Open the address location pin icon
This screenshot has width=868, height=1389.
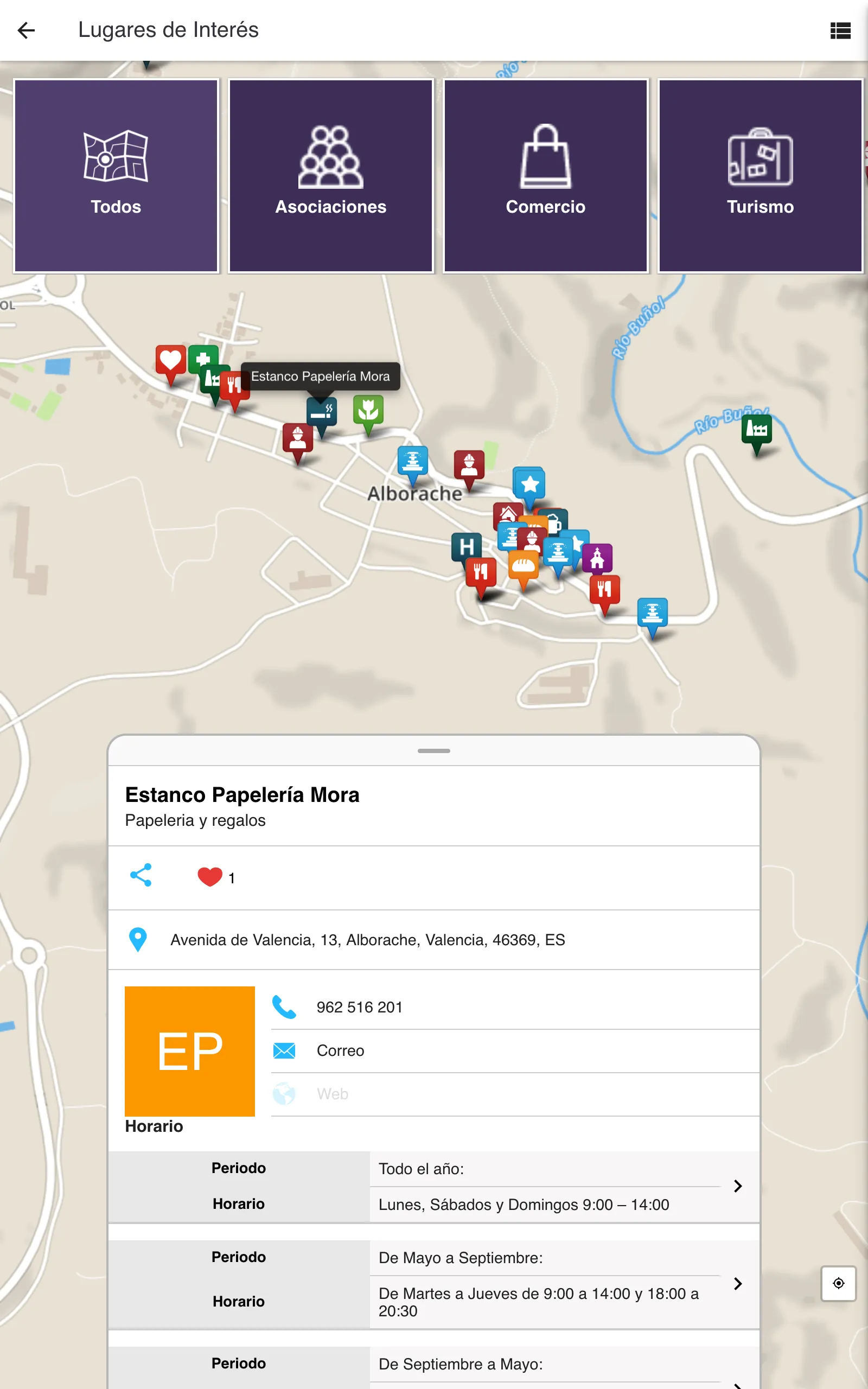(x=138, y=940)
